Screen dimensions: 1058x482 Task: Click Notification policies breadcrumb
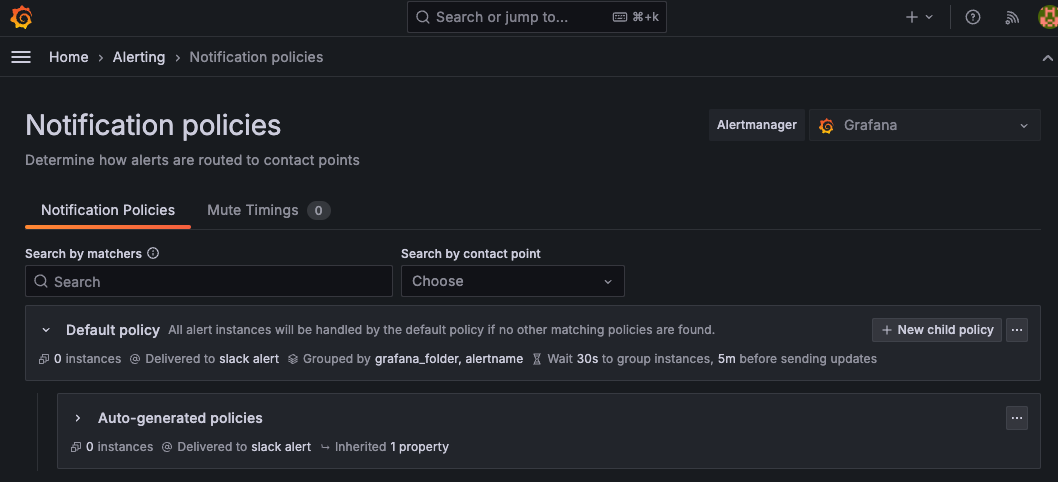[256, 57]
